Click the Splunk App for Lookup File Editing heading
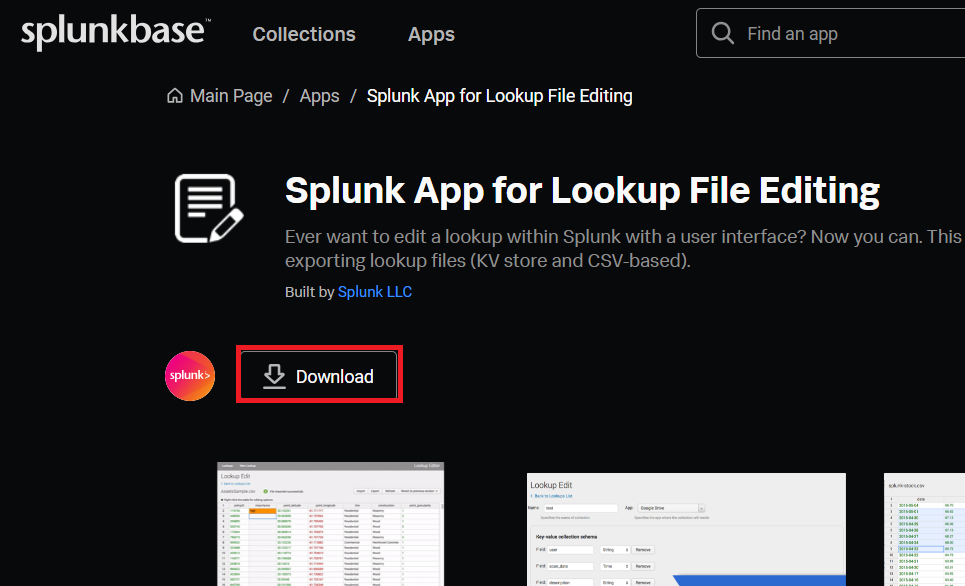The height and width of the screenshot is (586, 965). pos(582,190)
